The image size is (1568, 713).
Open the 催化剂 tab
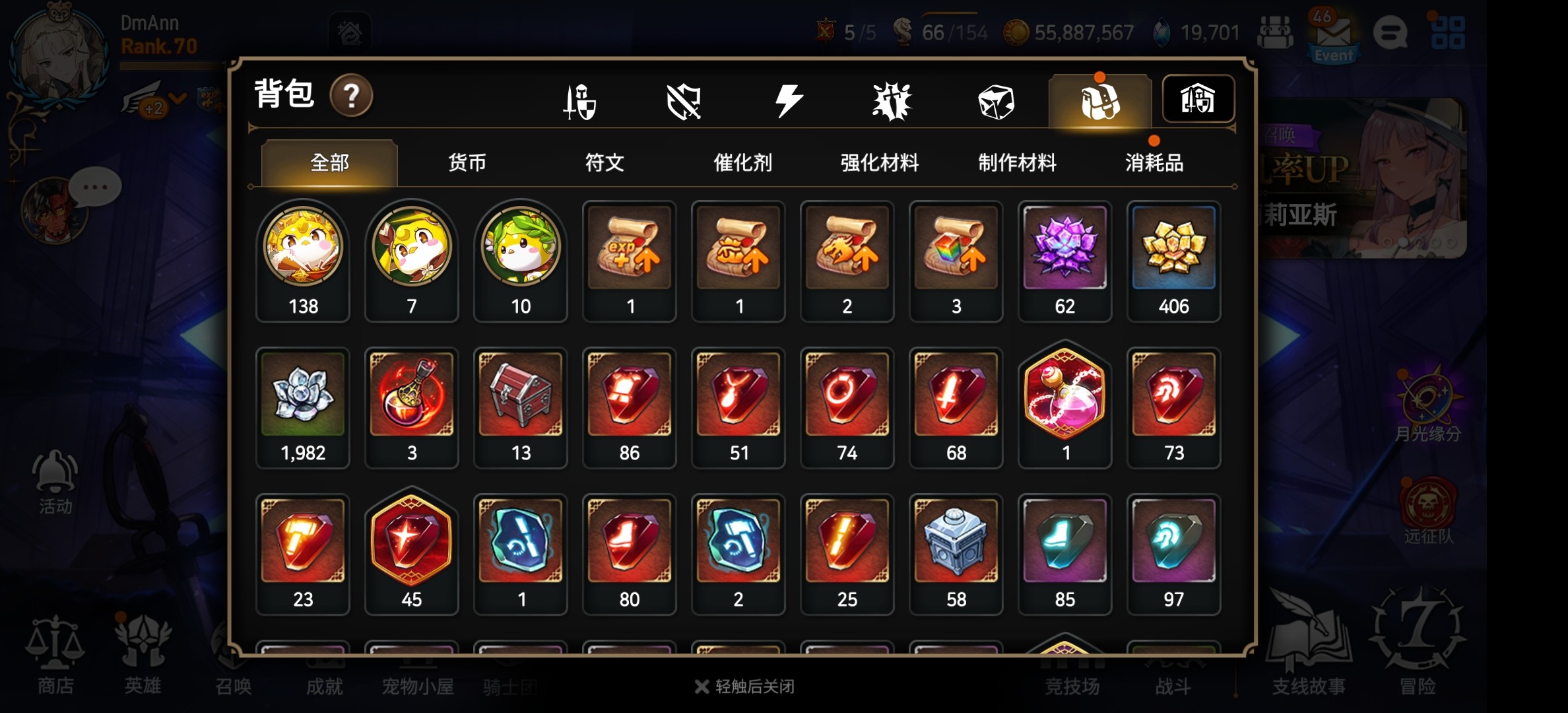[742, 162]
